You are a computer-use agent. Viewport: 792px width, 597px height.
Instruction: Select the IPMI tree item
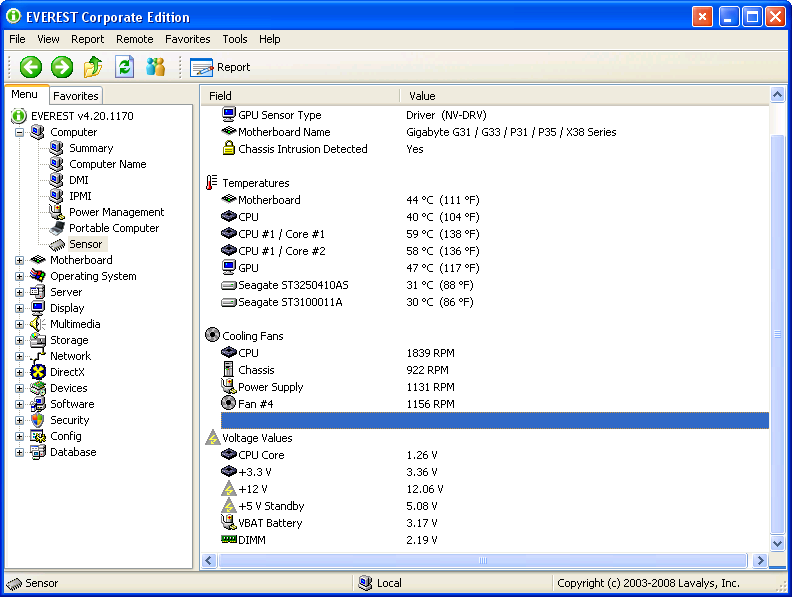tap(80, 196)
